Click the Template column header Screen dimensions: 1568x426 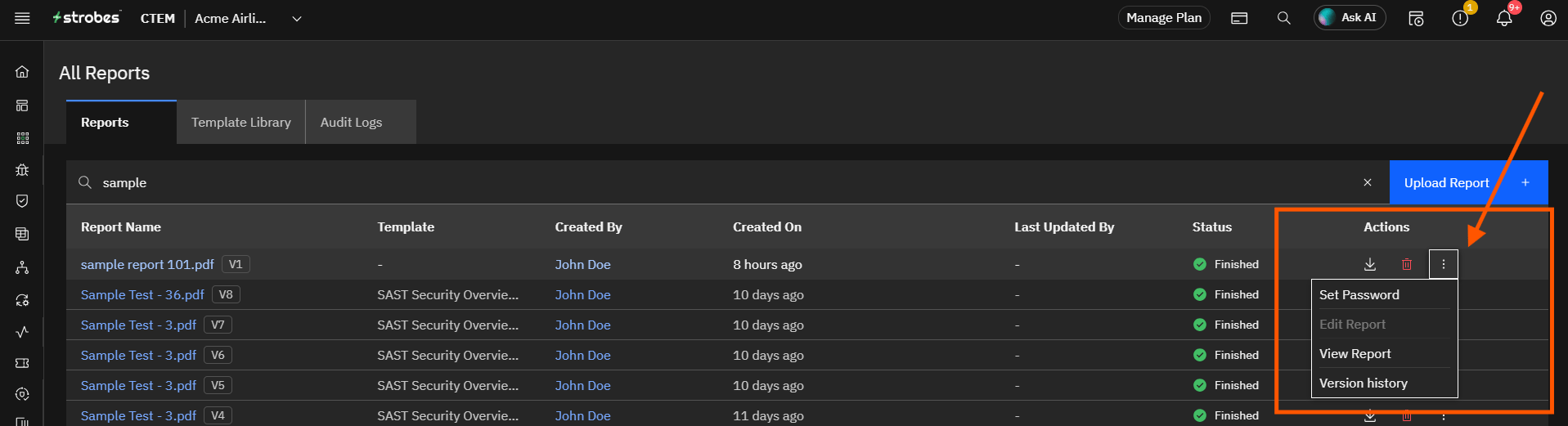click(x=406, y=226)
